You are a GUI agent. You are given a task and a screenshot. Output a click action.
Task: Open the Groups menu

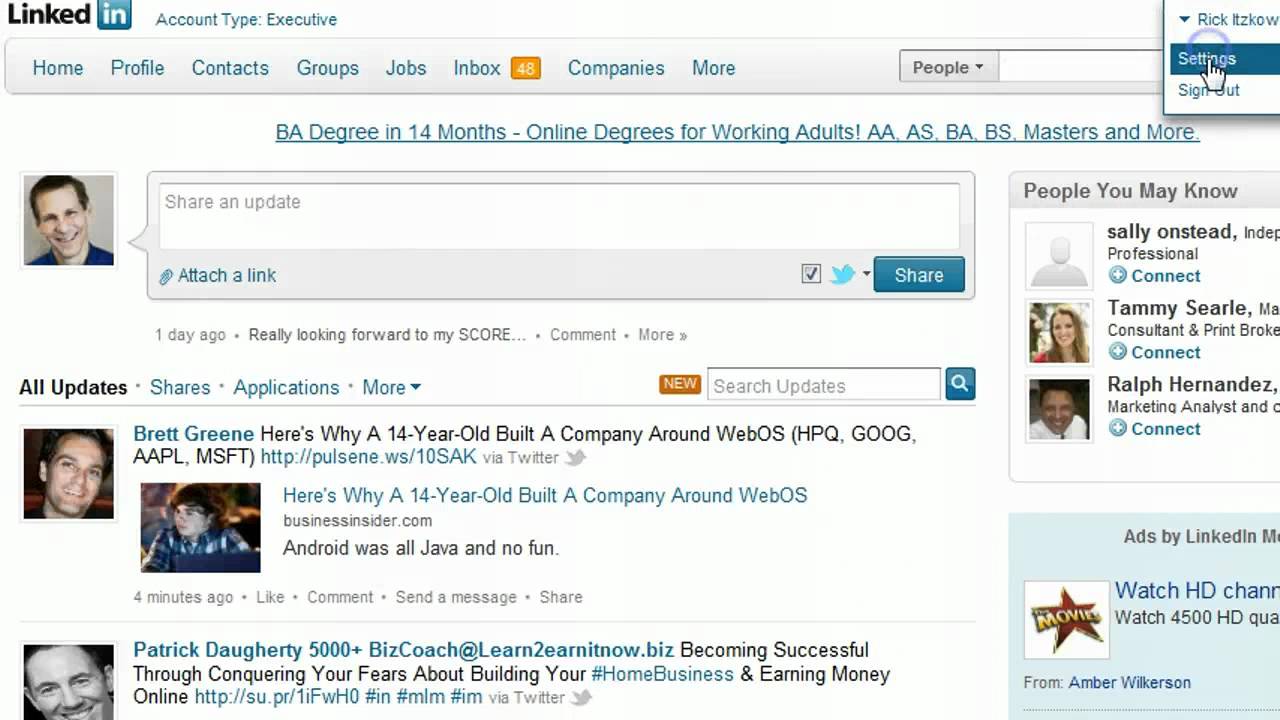(327, 68)
